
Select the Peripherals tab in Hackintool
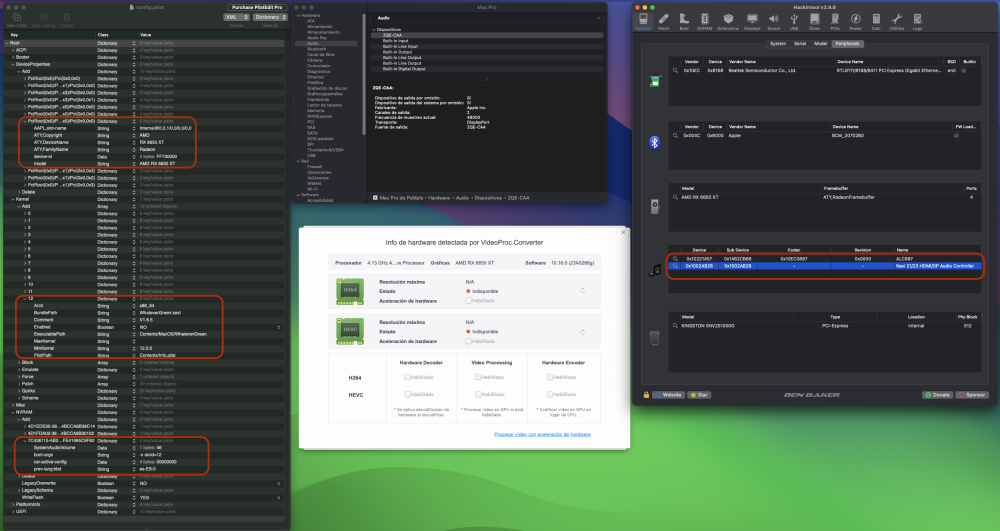click(847, 43)
